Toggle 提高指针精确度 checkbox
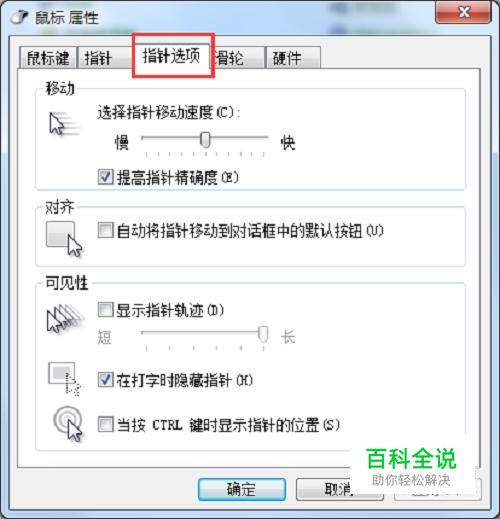The width and height of the screenshot is (500, 519). (106, 177)
